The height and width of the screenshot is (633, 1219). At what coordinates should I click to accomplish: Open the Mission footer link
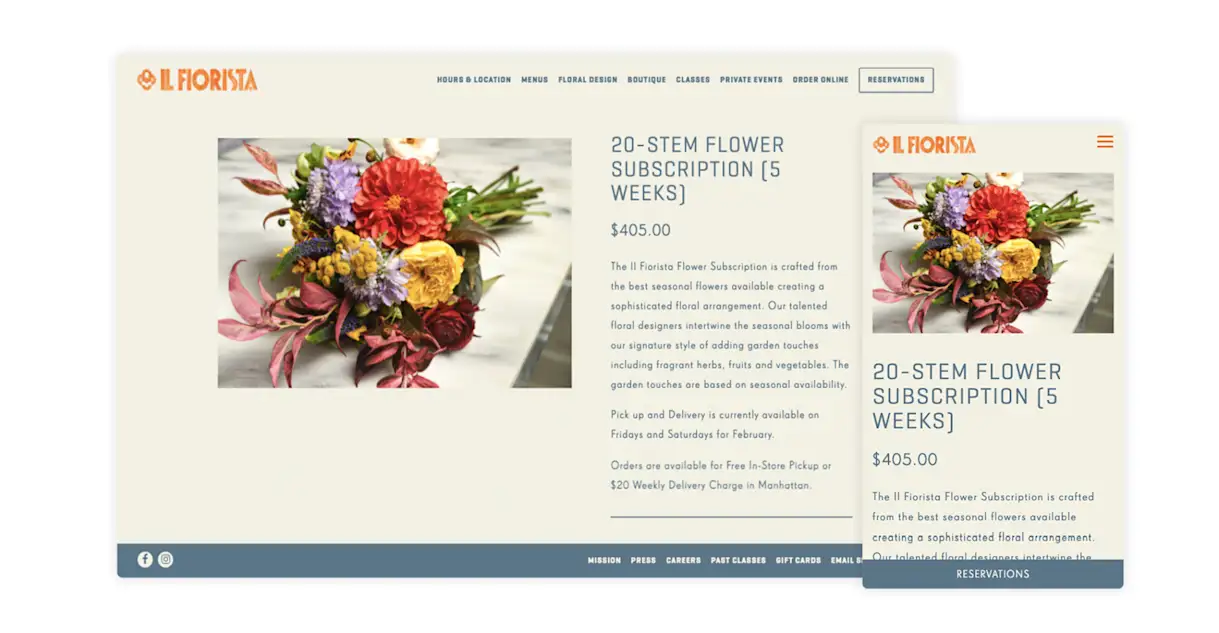(605, 561)
